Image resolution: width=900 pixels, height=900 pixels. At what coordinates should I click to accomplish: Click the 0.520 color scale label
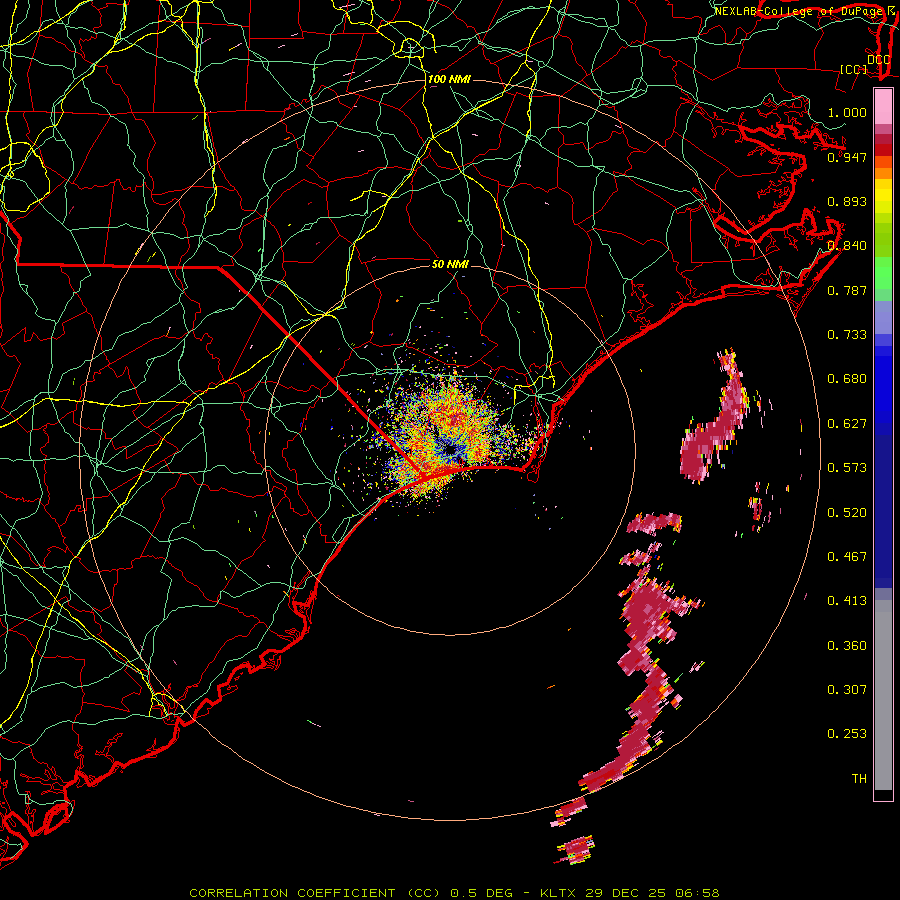pos(847,513)
